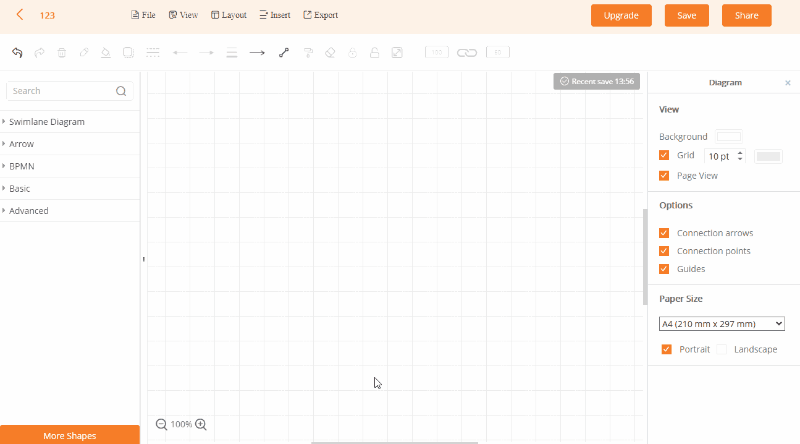Viewport: 800px width, 444px height.
Task: Click the Redo arrow icon
Action: (x=39, y=53)
